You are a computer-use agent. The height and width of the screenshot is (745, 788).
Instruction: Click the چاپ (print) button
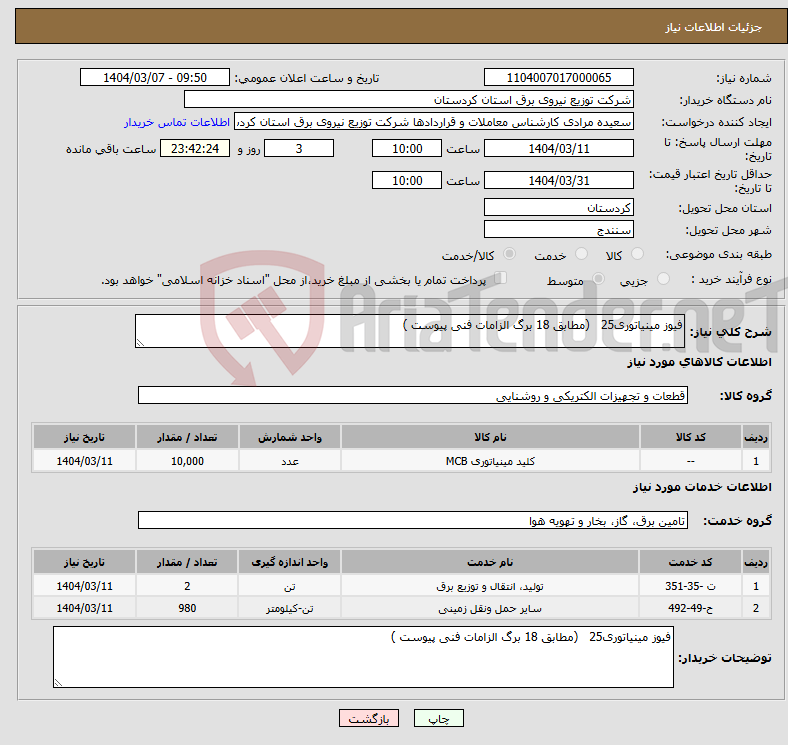tap(438, 718)
